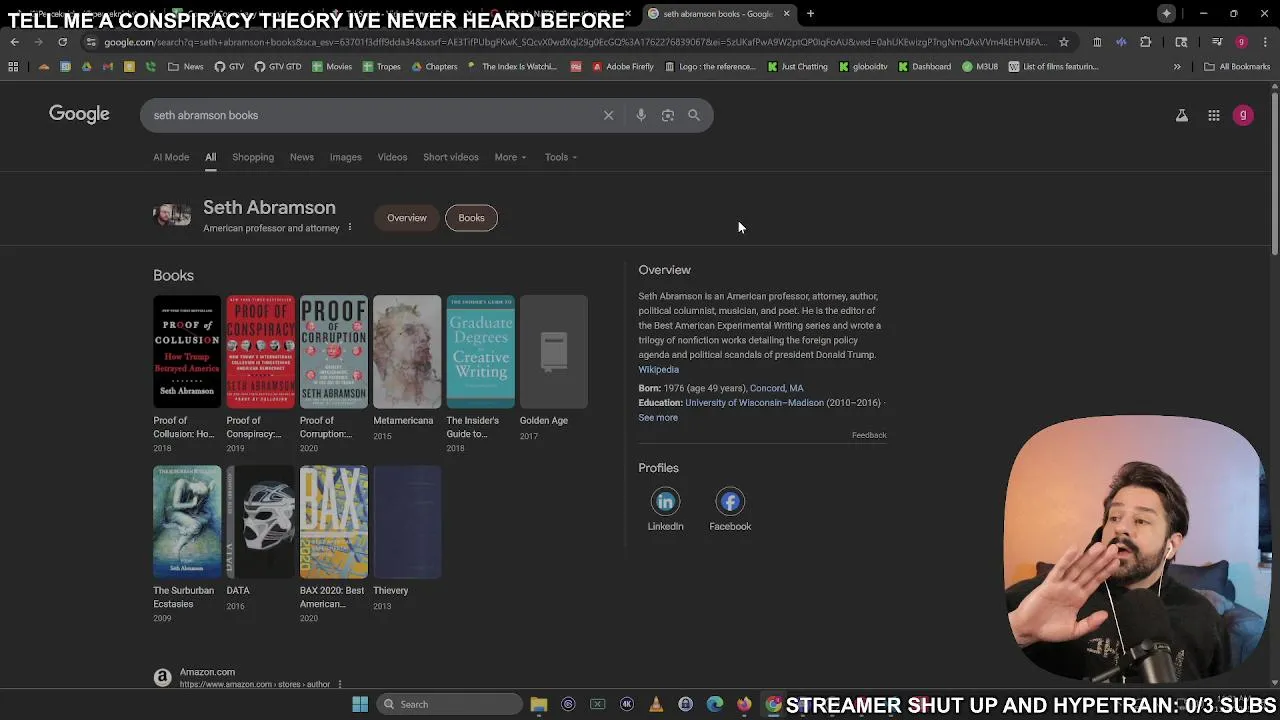
Task: Open the Adobe Firefly bookmark
Action: pyautogui.click(x=623, y=67)
